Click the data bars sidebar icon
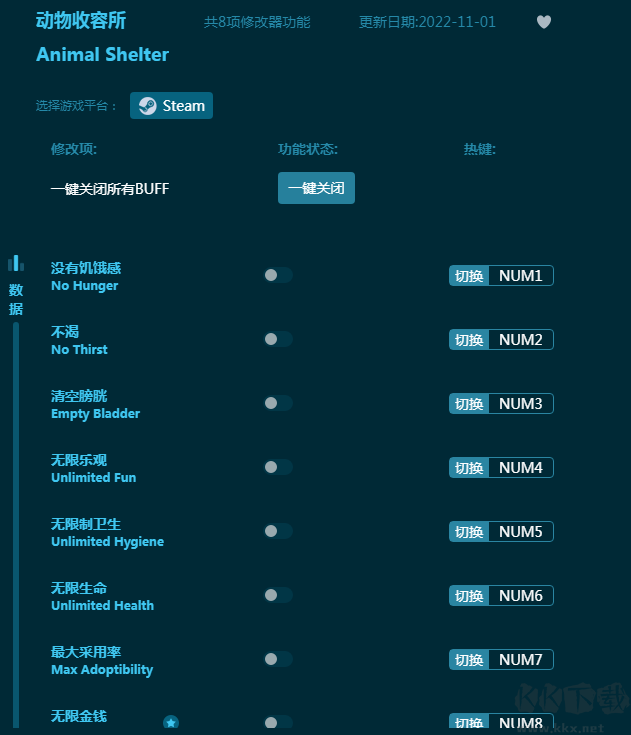This screenshot has height=735, width=631. tap(16, 264)
